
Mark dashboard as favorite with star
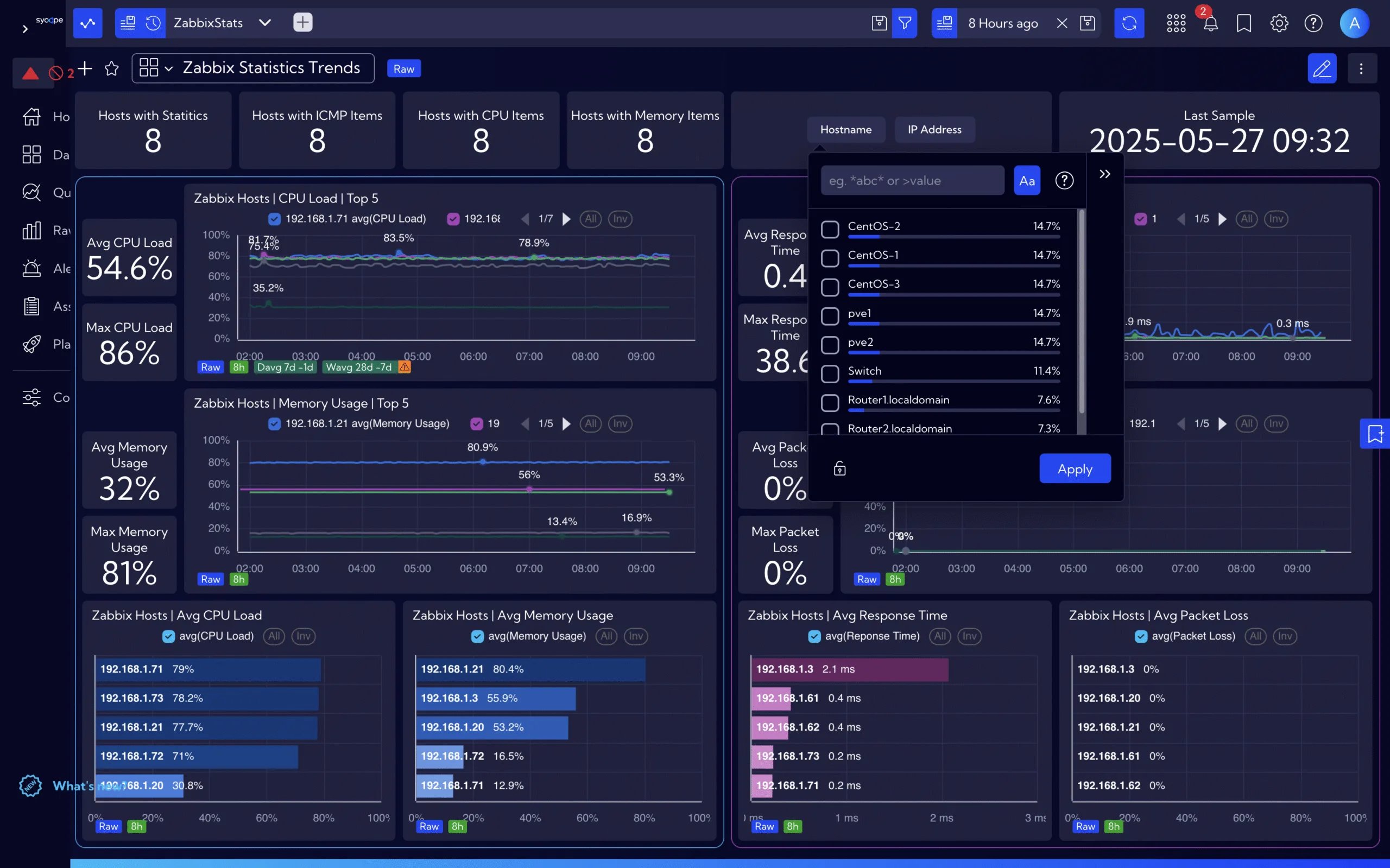(112, 69)
